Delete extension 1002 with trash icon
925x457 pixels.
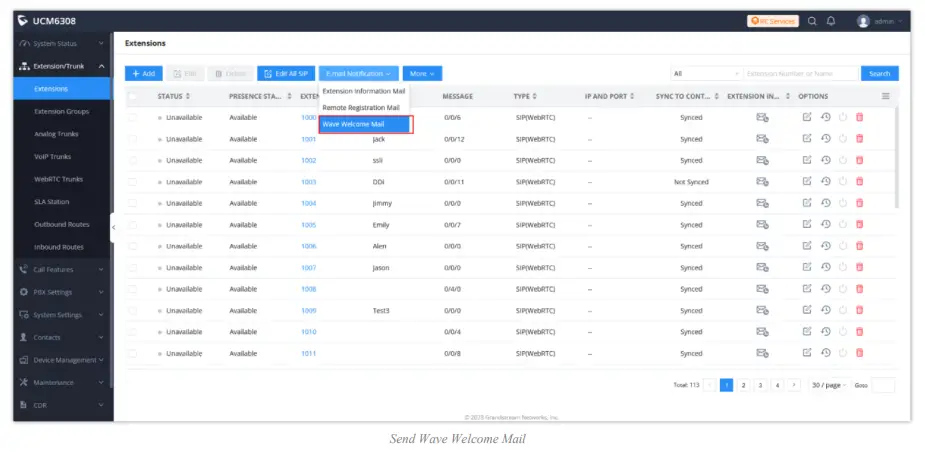860,160
